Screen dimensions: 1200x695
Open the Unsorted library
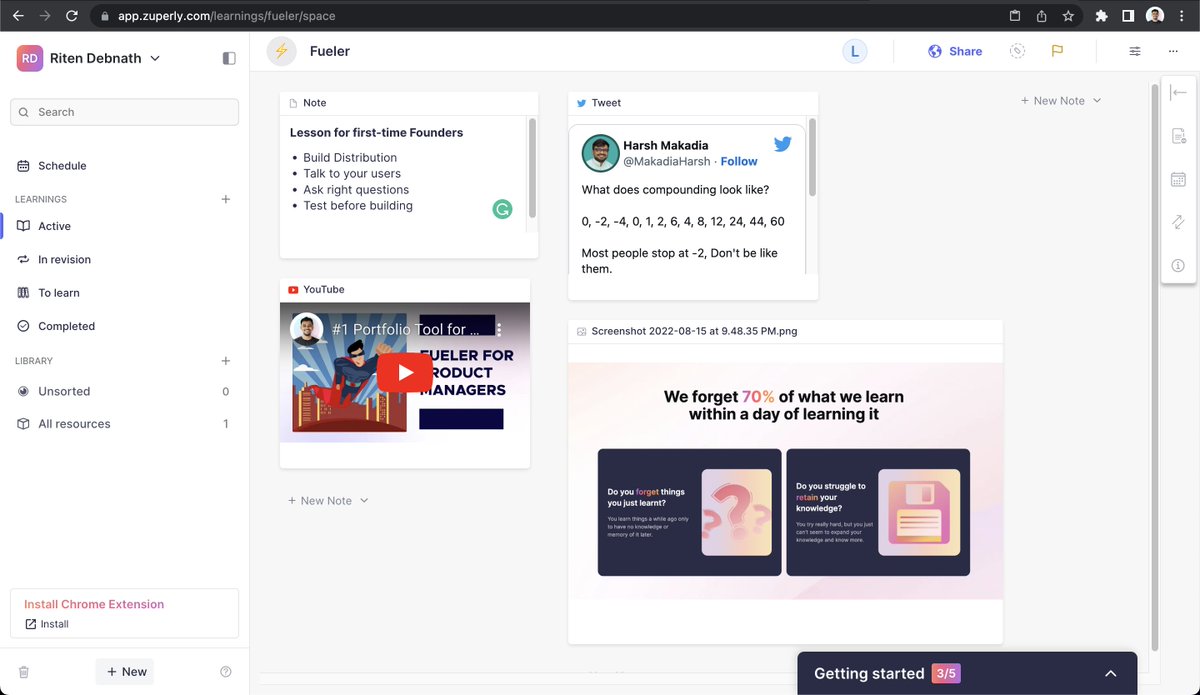click(64, 391)
